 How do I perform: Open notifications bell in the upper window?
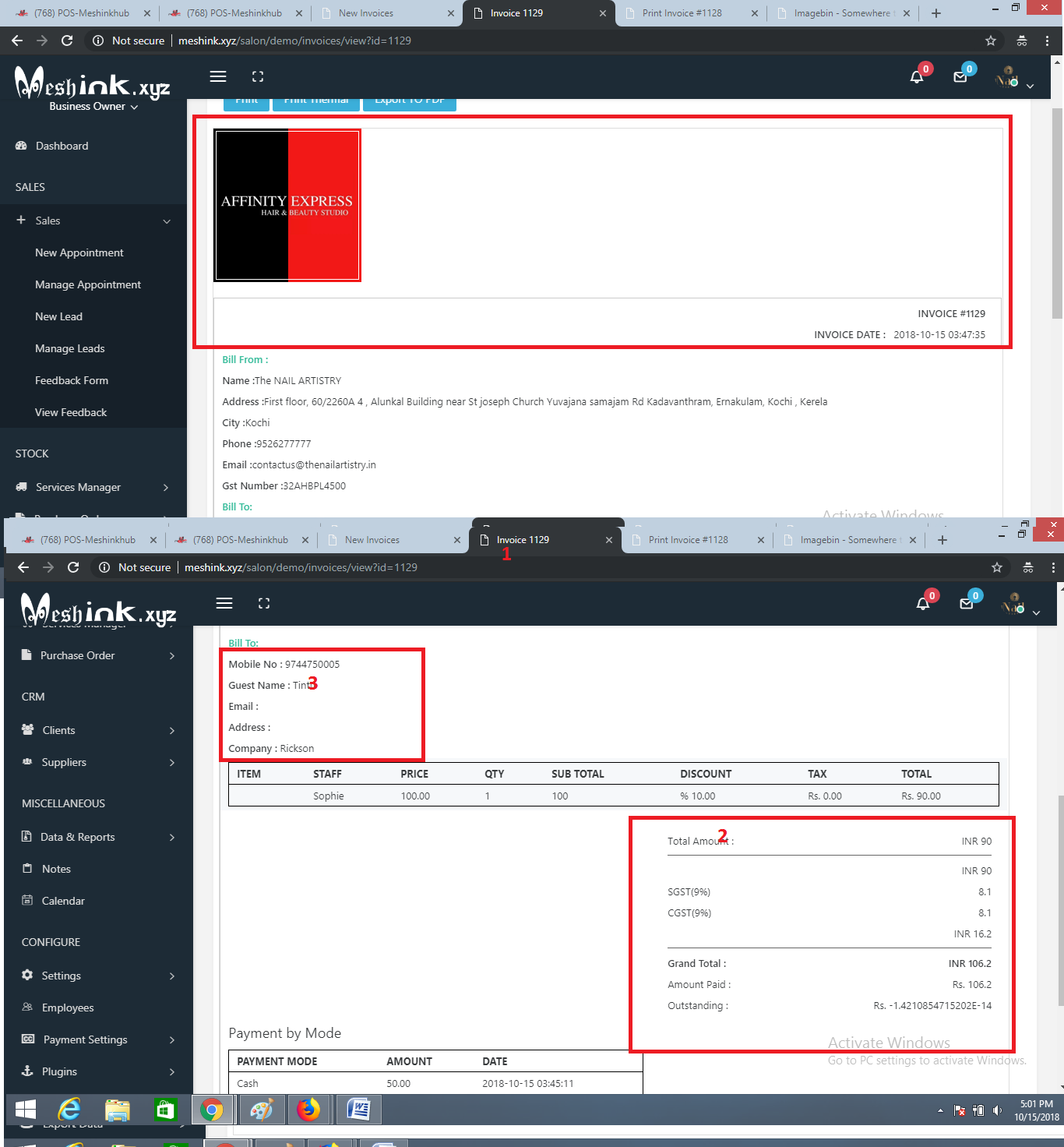point(917,76)
